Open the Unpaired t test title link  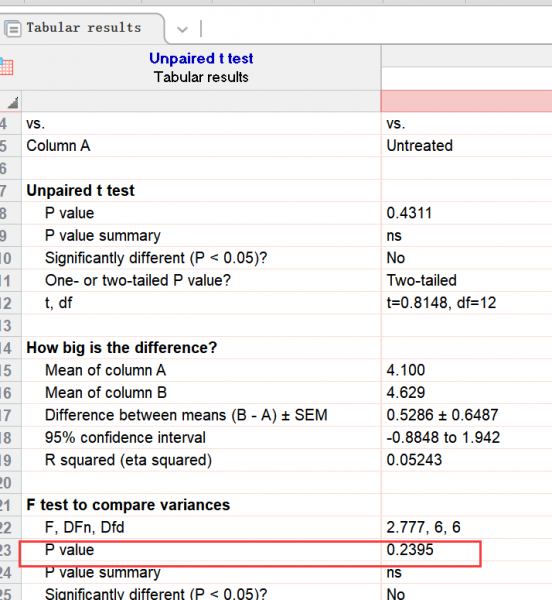click(201, 59)
